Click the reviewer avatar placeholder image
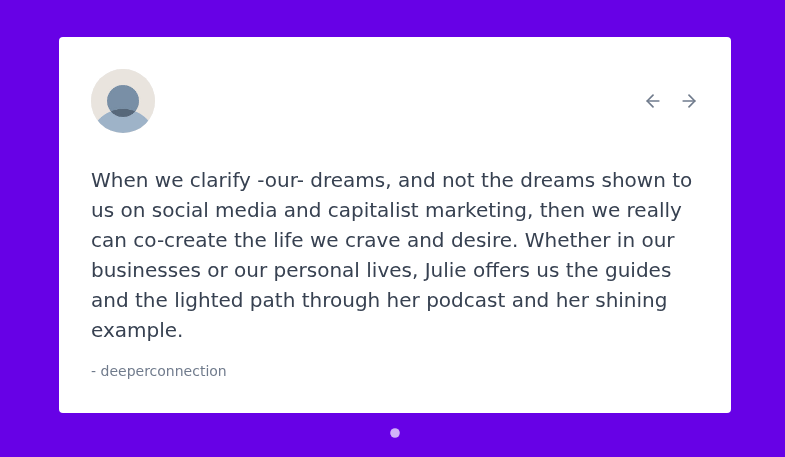 123,101
